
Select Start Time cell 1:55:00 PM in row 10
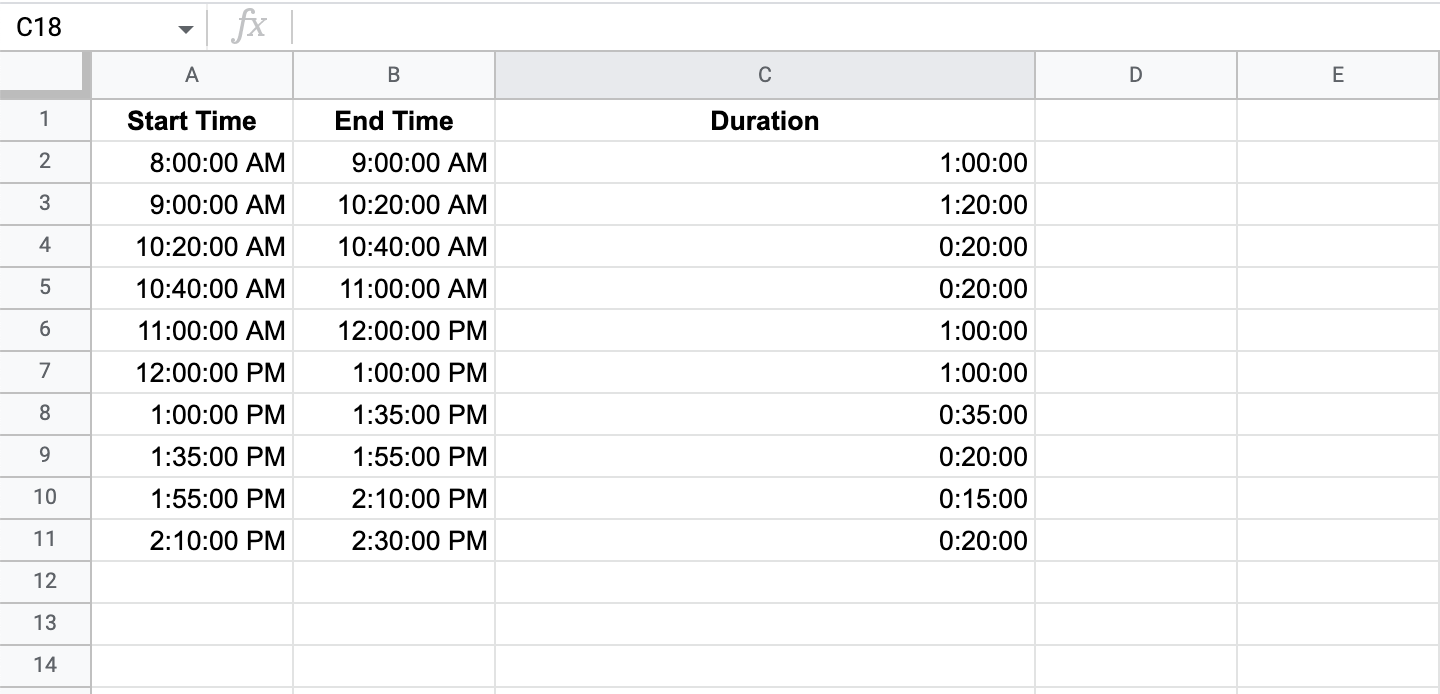click(x=192, y=498)
